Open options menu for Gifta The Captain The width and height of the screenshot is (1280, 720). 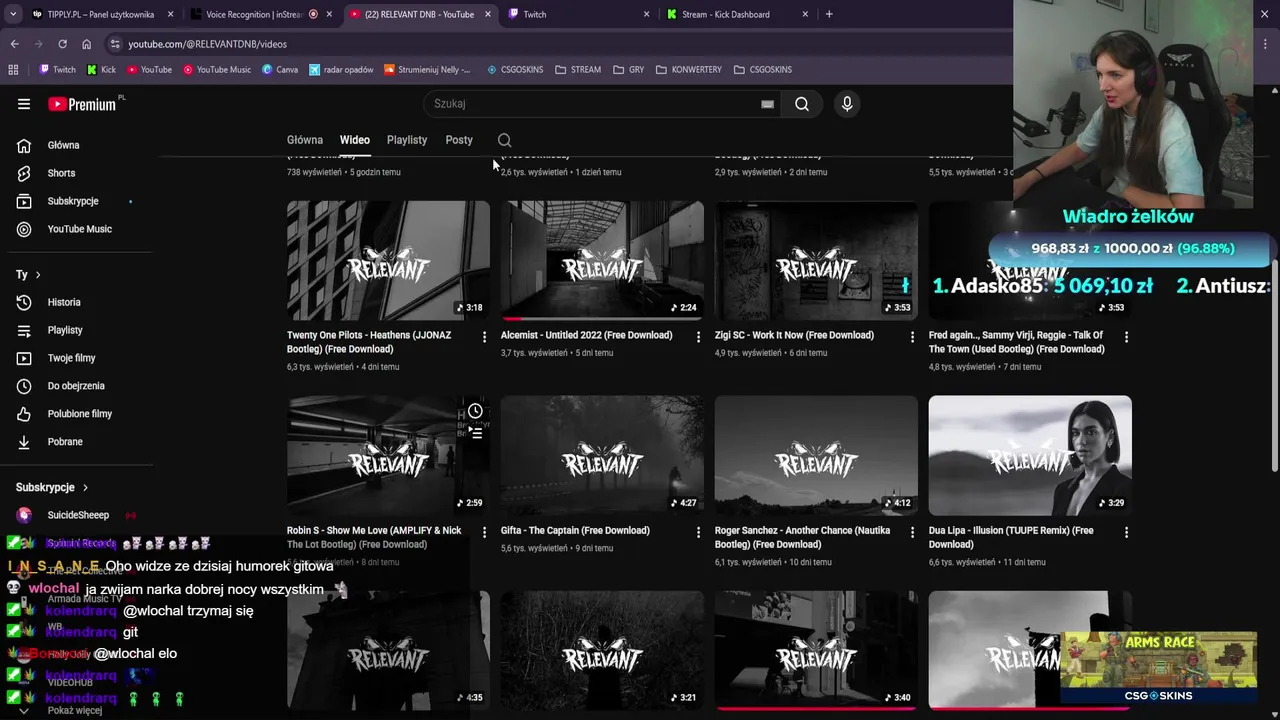pyautogui.click(x=698, y=532)
